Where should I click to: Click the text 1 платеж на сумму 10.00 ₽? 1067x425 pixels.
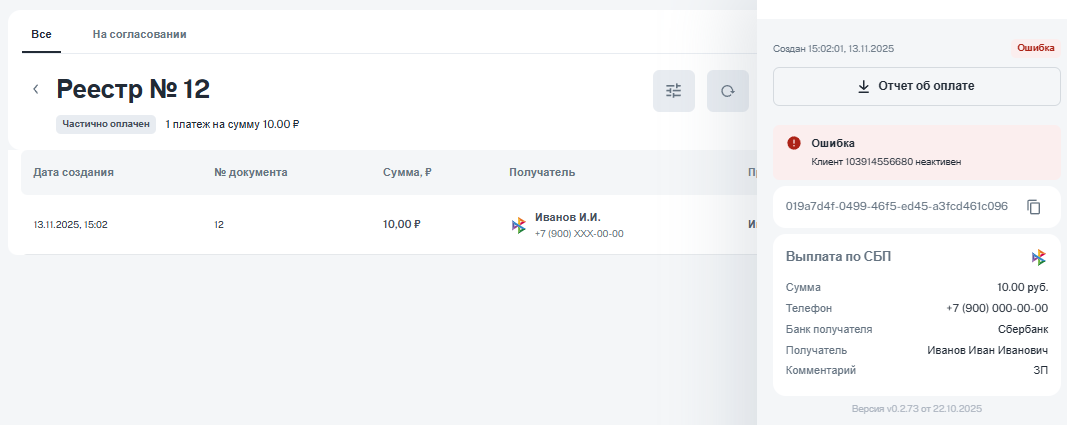click(x=233, y=124)
